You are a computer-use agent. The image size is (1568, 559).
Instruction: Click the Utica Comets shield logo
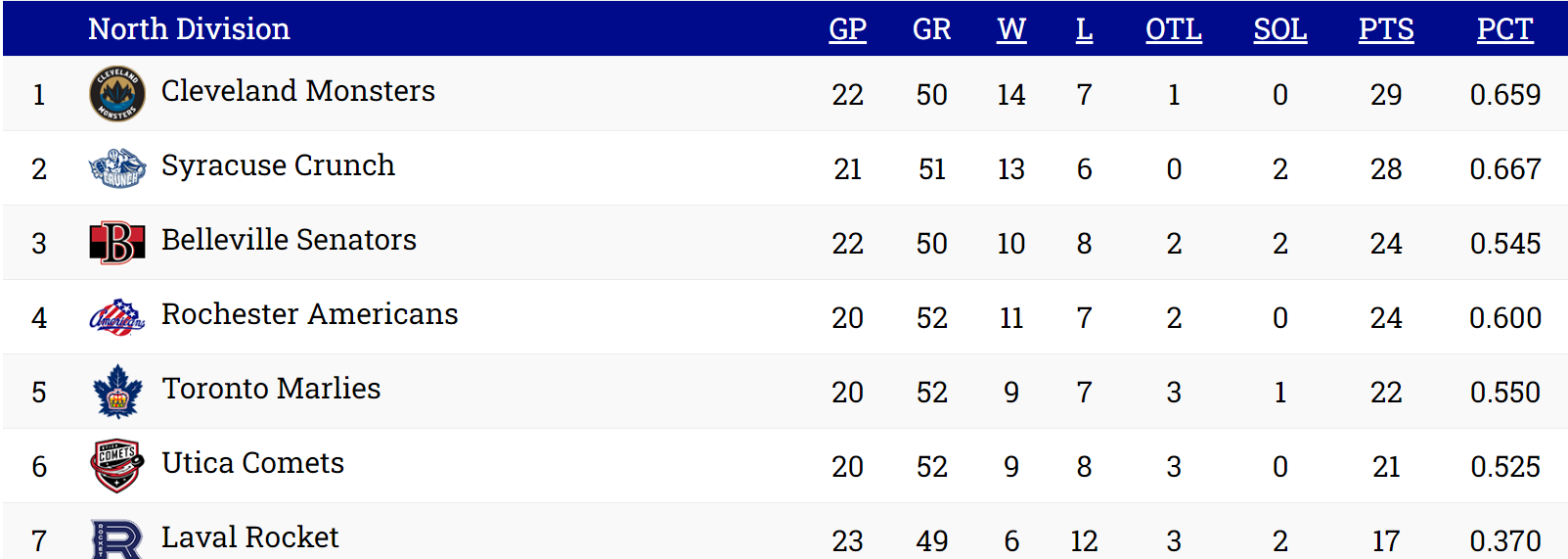117,466
